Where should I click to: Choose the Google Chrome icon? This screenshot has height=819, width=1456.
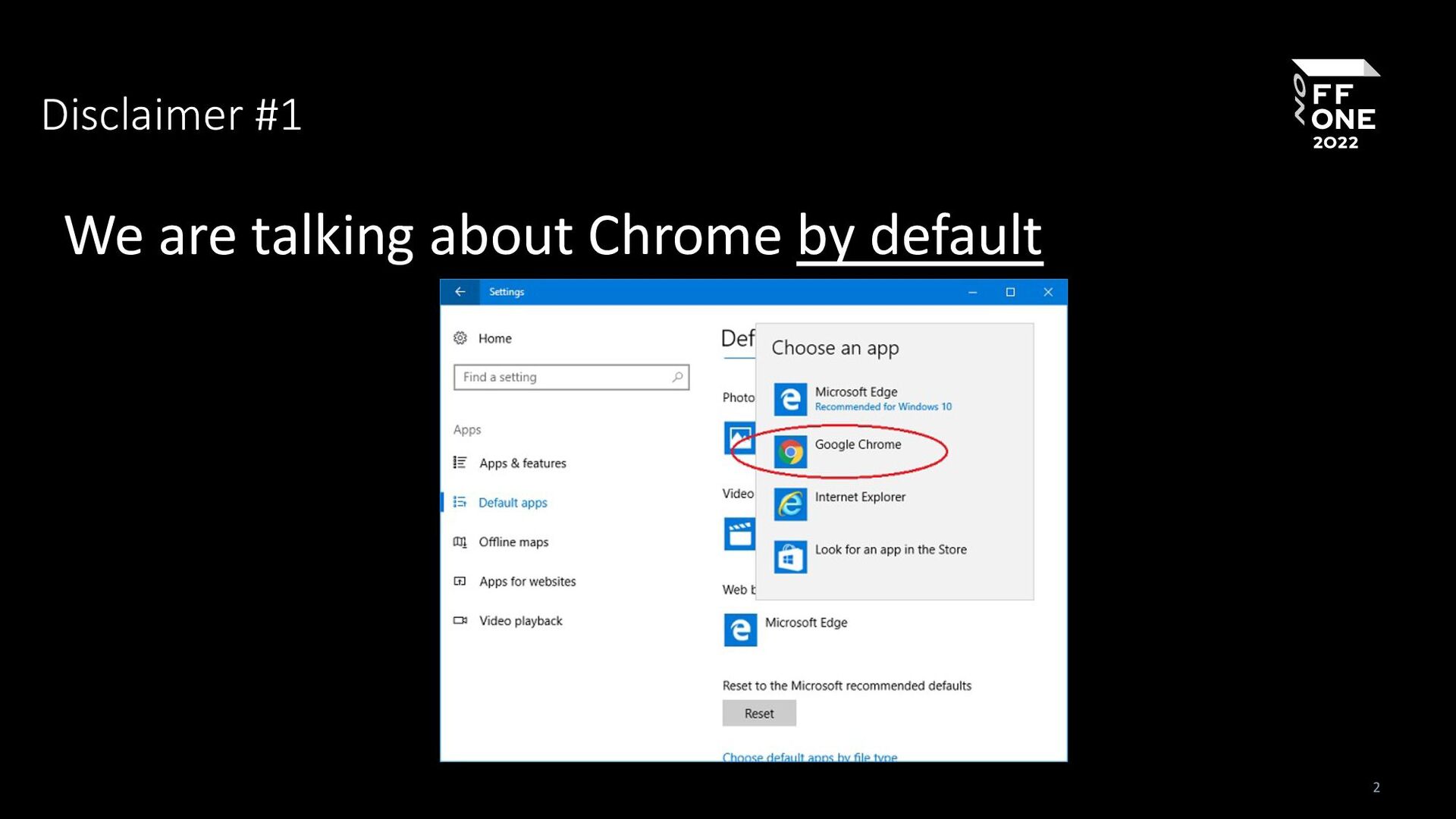click(790, 452)
